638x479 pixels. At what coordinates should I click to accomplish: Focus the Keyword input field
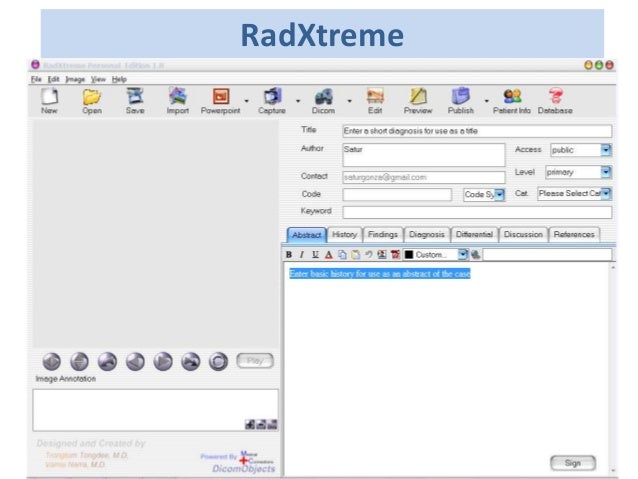(477, 212)
